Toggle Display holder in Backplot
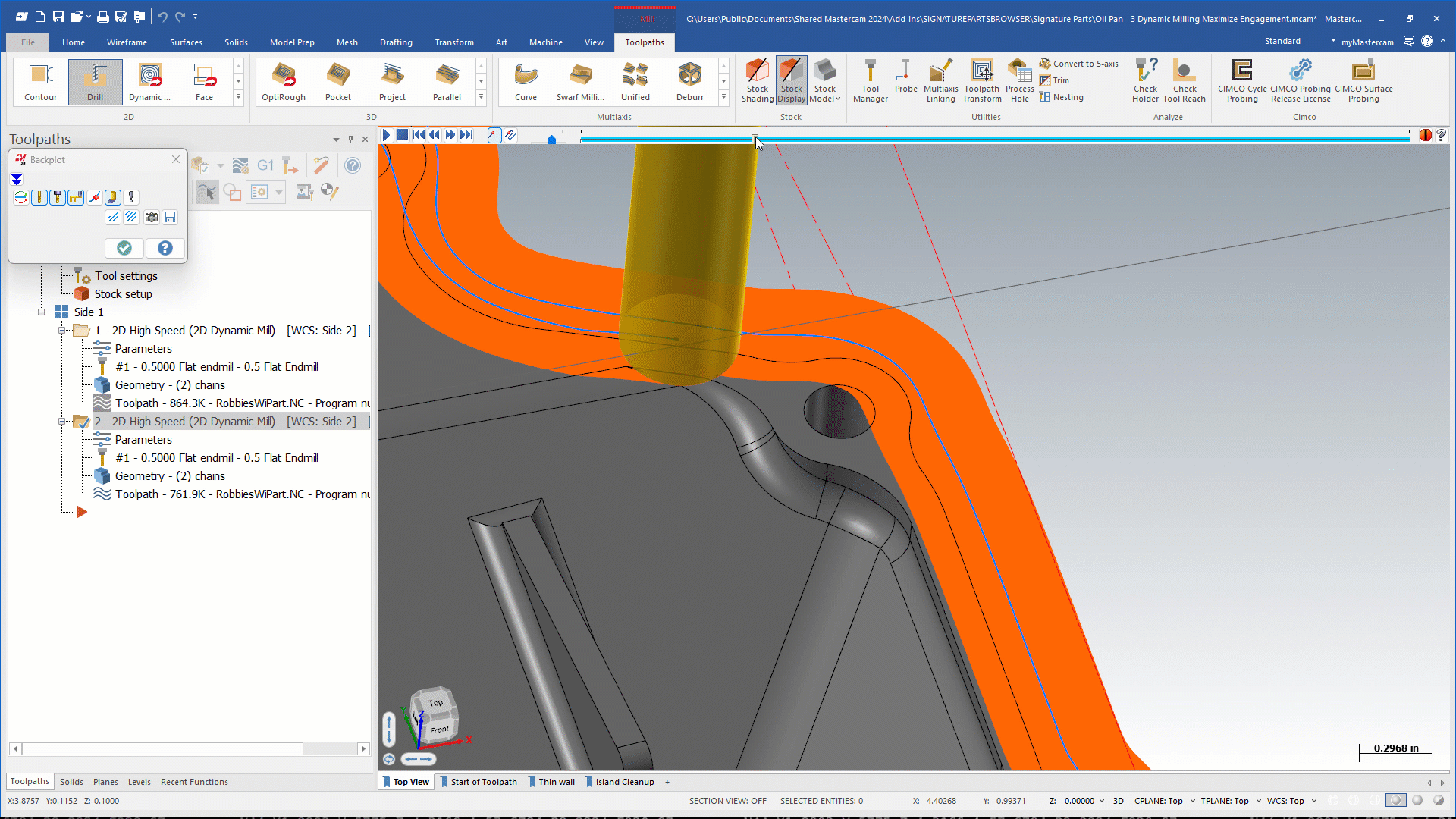This screenshot has width=1456, height=819. point(58,197)
